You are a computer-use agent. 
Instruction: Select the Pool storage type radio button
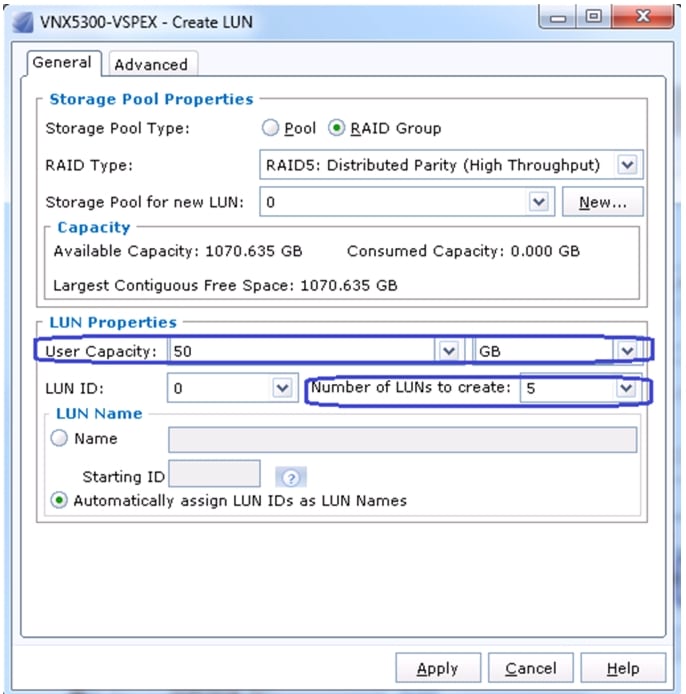point(270,128)
